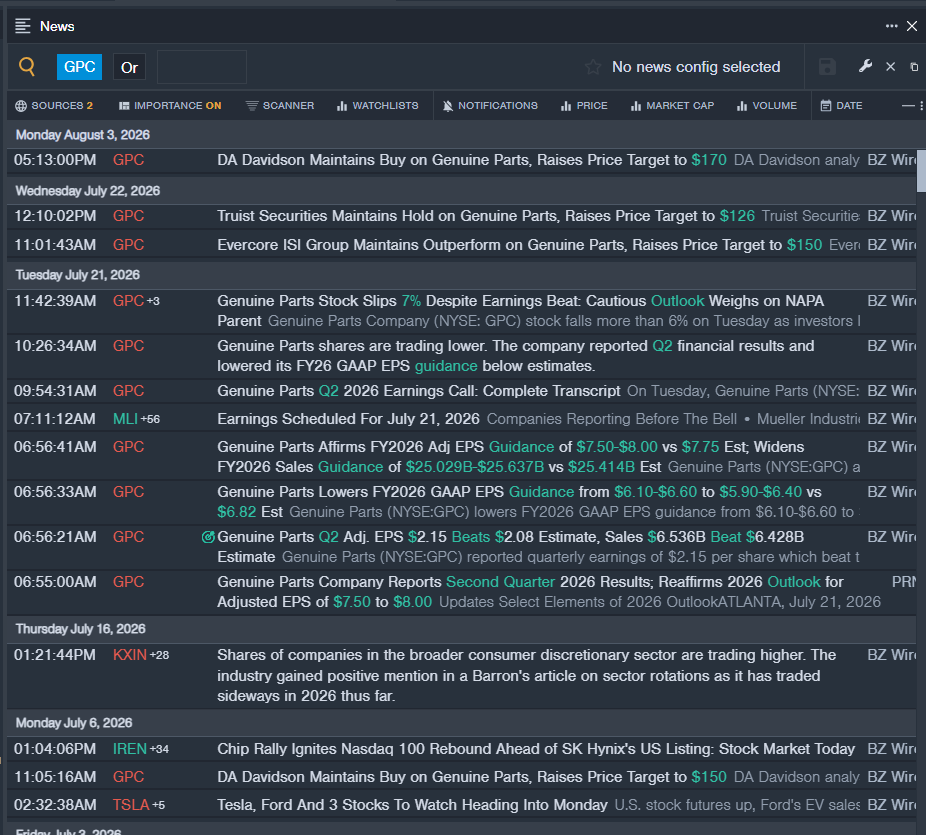
Task: Click the IREN ticker symbol
Action: coord(129,749)
